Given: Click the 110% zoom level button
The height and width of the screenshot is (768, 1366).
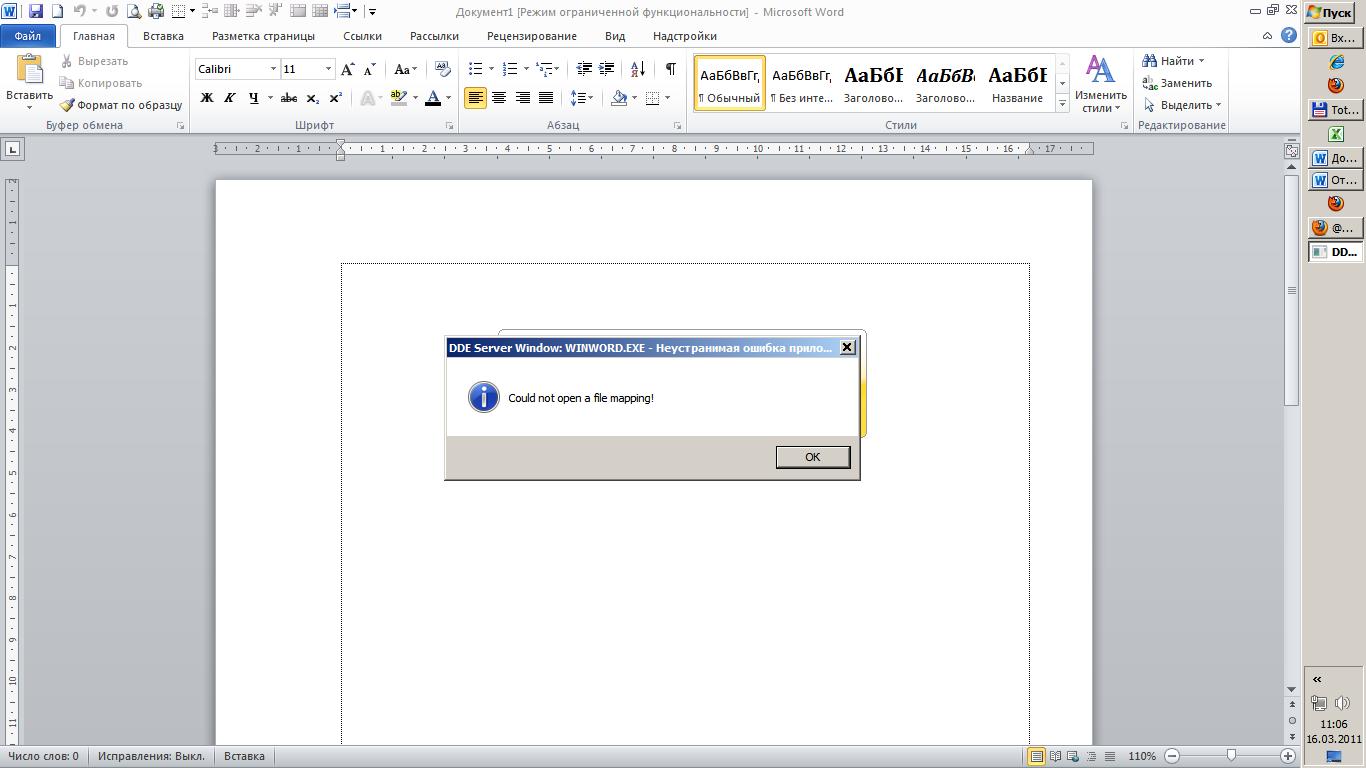Looking at the screenshot, I should (x=1142, y=756).
